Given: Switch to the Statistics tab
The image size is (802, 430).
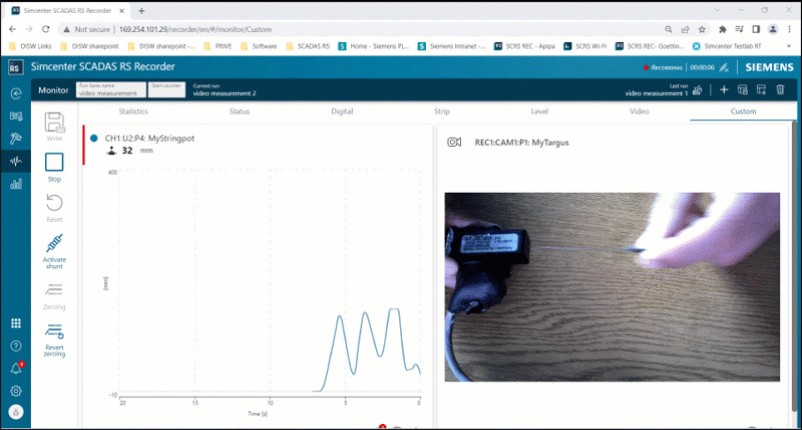Looking at the screenshot, I should click(140, 111).
